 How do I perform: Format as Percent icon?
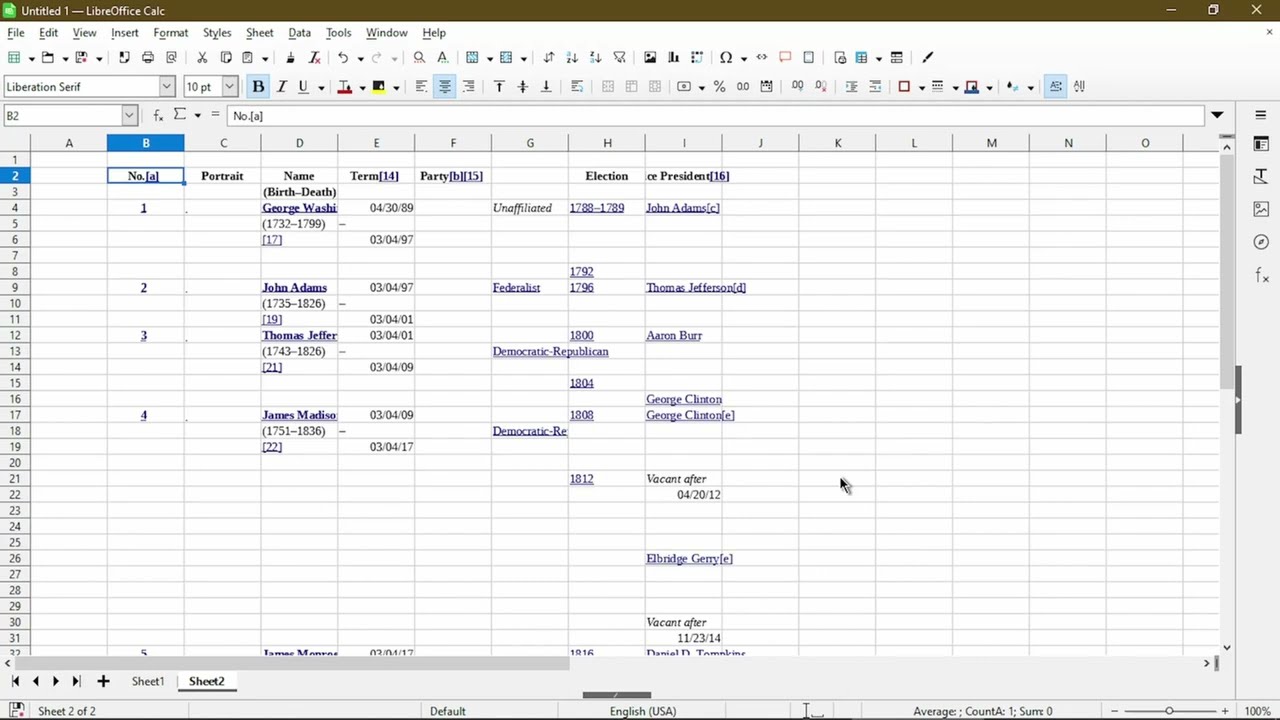[719, 87]
